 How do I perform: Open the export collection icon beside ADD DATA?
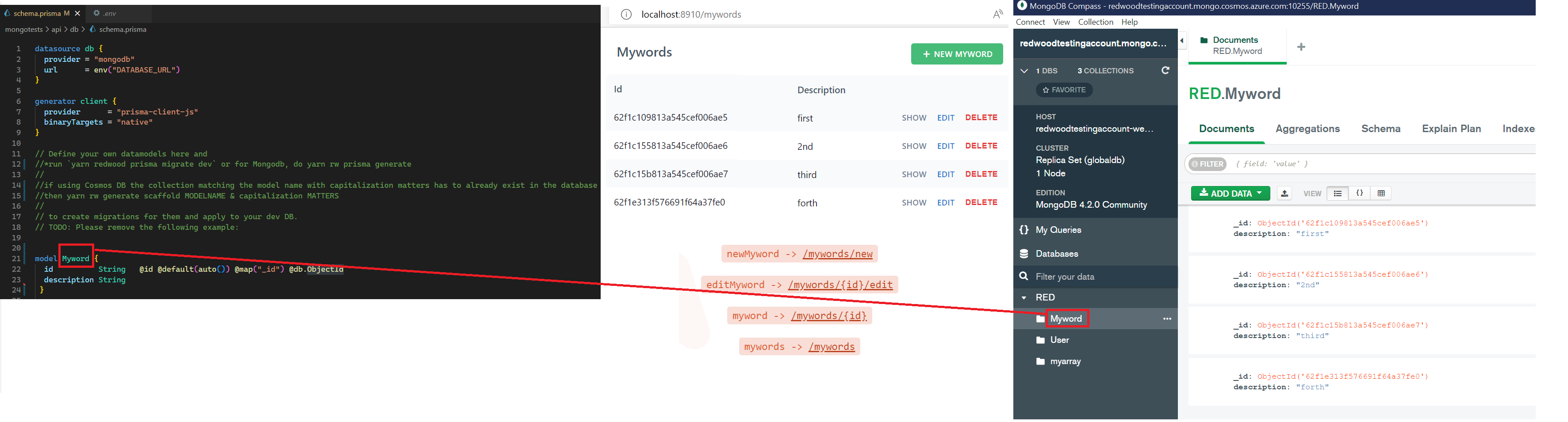coord(1284,193)
